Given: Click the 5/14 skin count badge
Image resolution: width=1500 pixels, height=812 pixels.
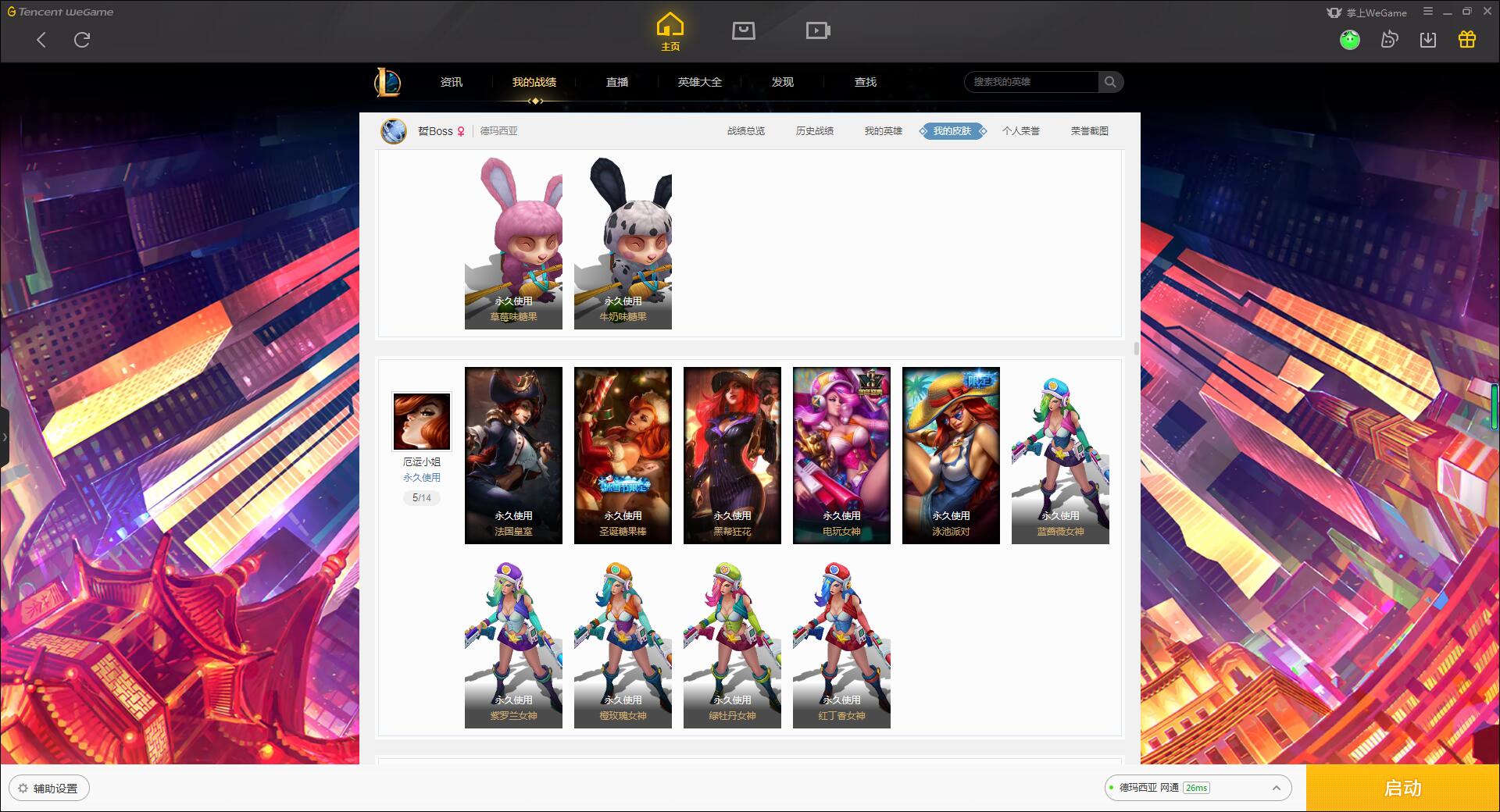Looking at the screenshot, I should 422,497.
